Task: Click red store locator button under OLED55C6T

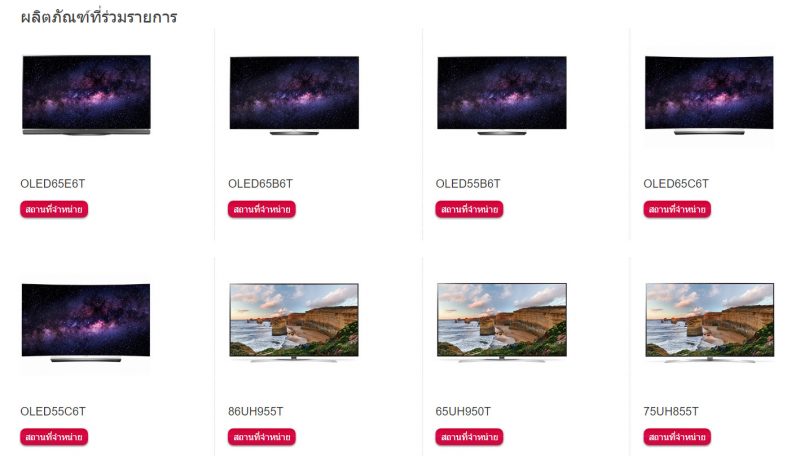Action: (54, 437)
